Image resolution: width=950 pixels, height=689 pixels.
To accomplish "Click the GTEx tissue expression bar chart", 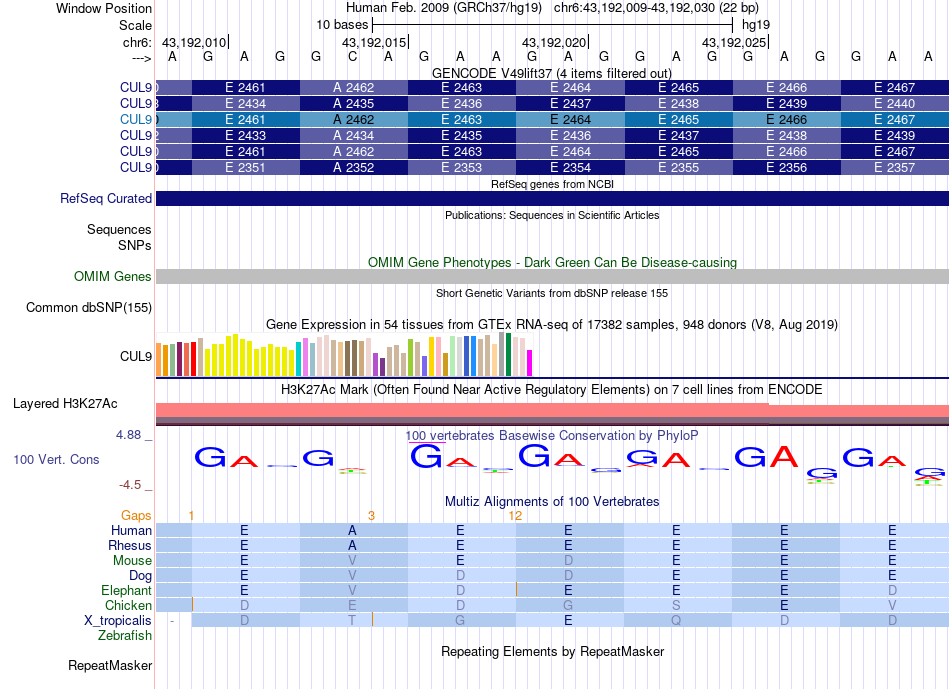I will 344,354.
